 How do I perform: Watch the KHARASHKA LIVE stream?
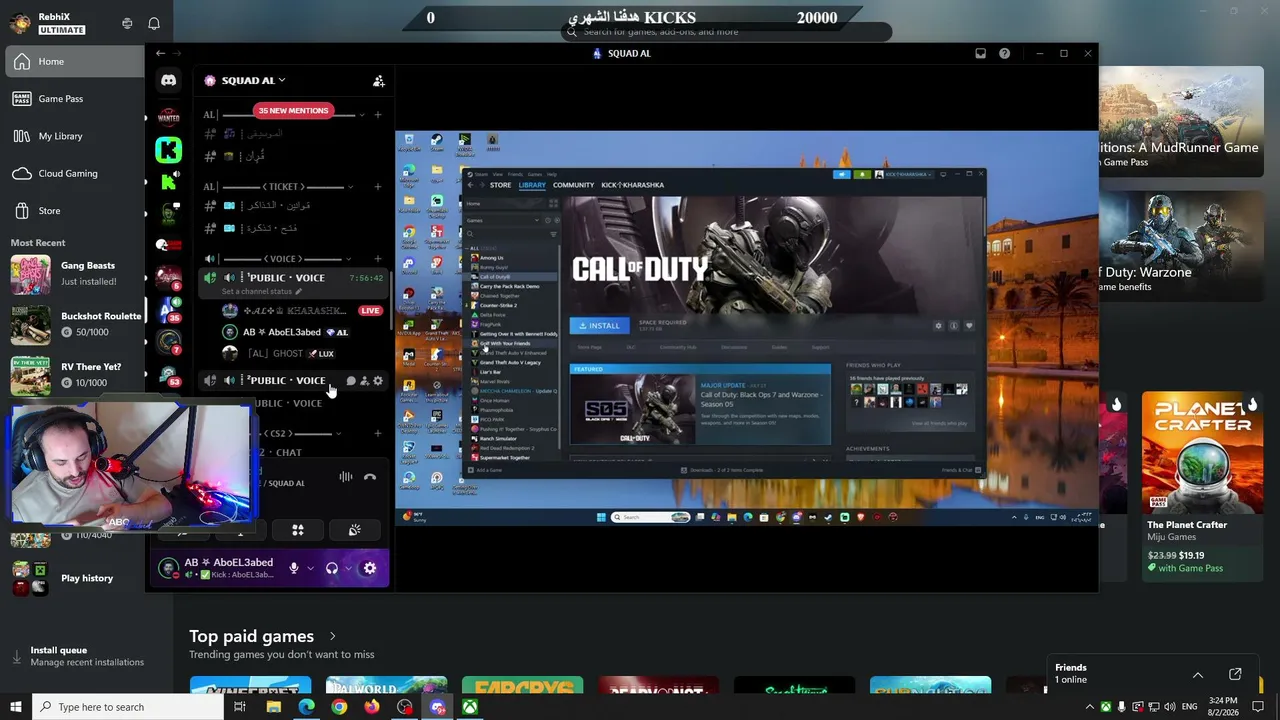pyautogui.click(x=370, y=311)
